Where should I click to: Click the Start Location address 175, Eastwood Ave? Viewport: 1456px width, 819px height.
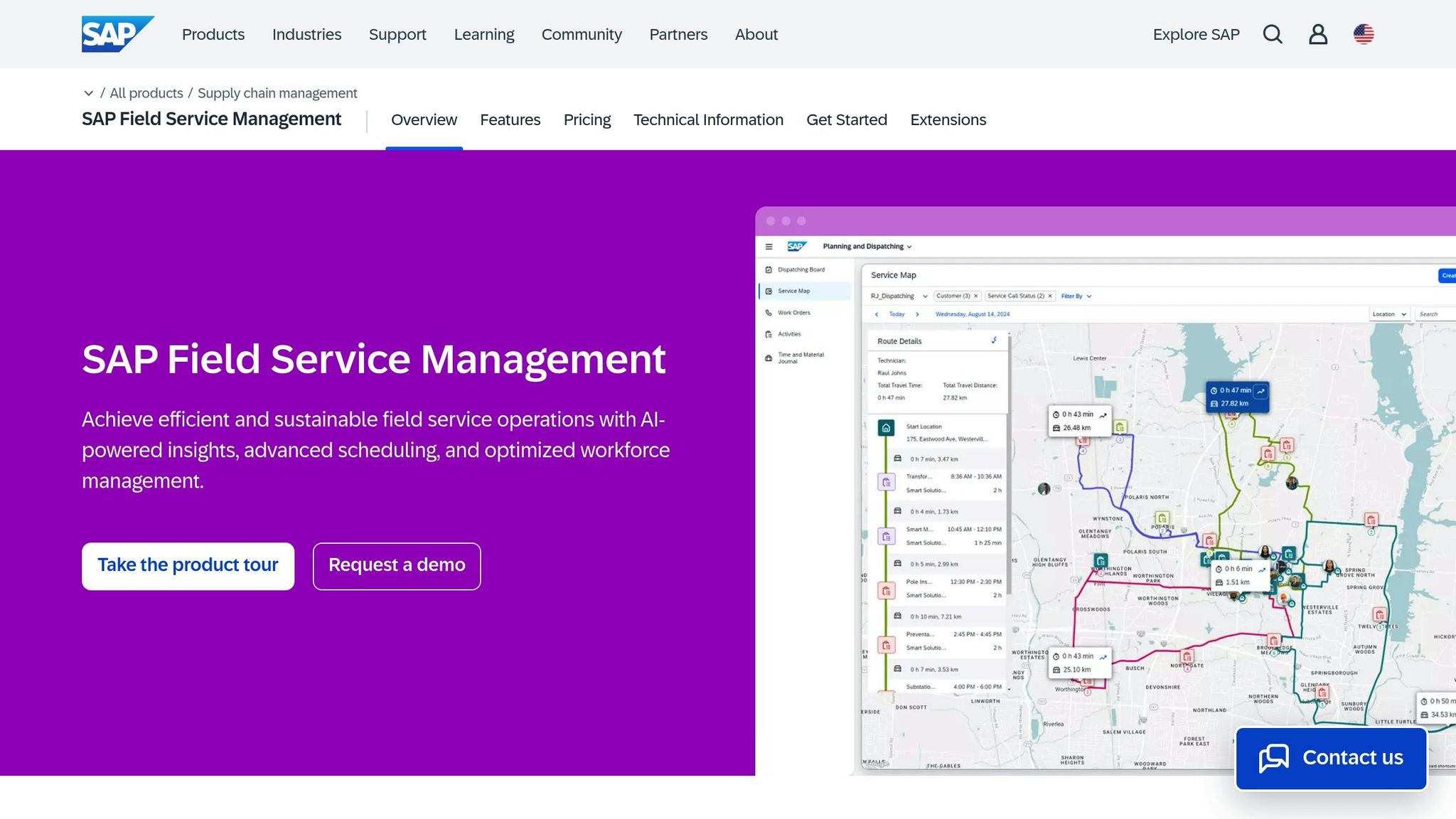point(947,439)
